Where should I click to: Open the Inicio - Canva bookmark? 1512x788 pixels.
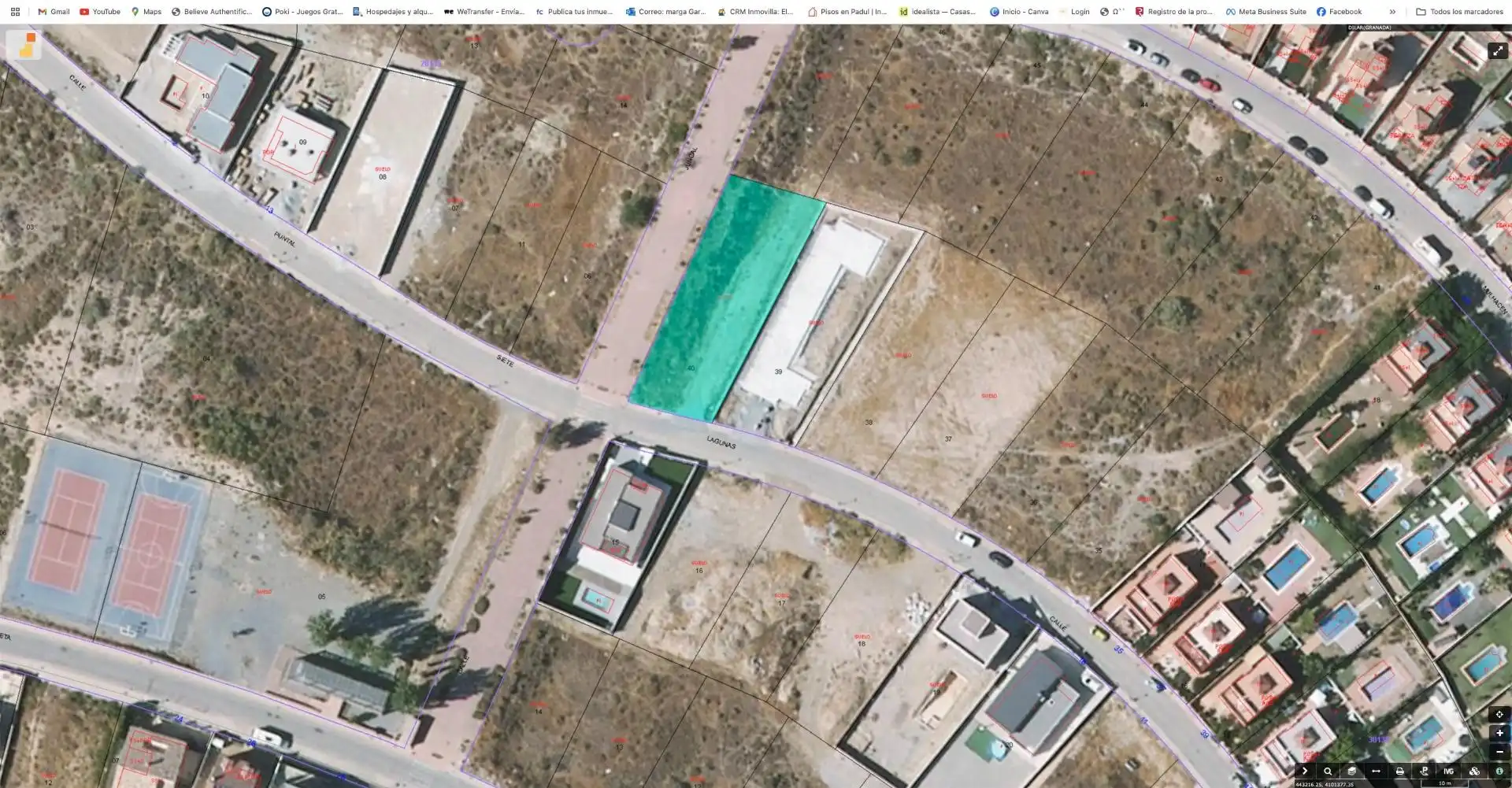point(1019,12)
